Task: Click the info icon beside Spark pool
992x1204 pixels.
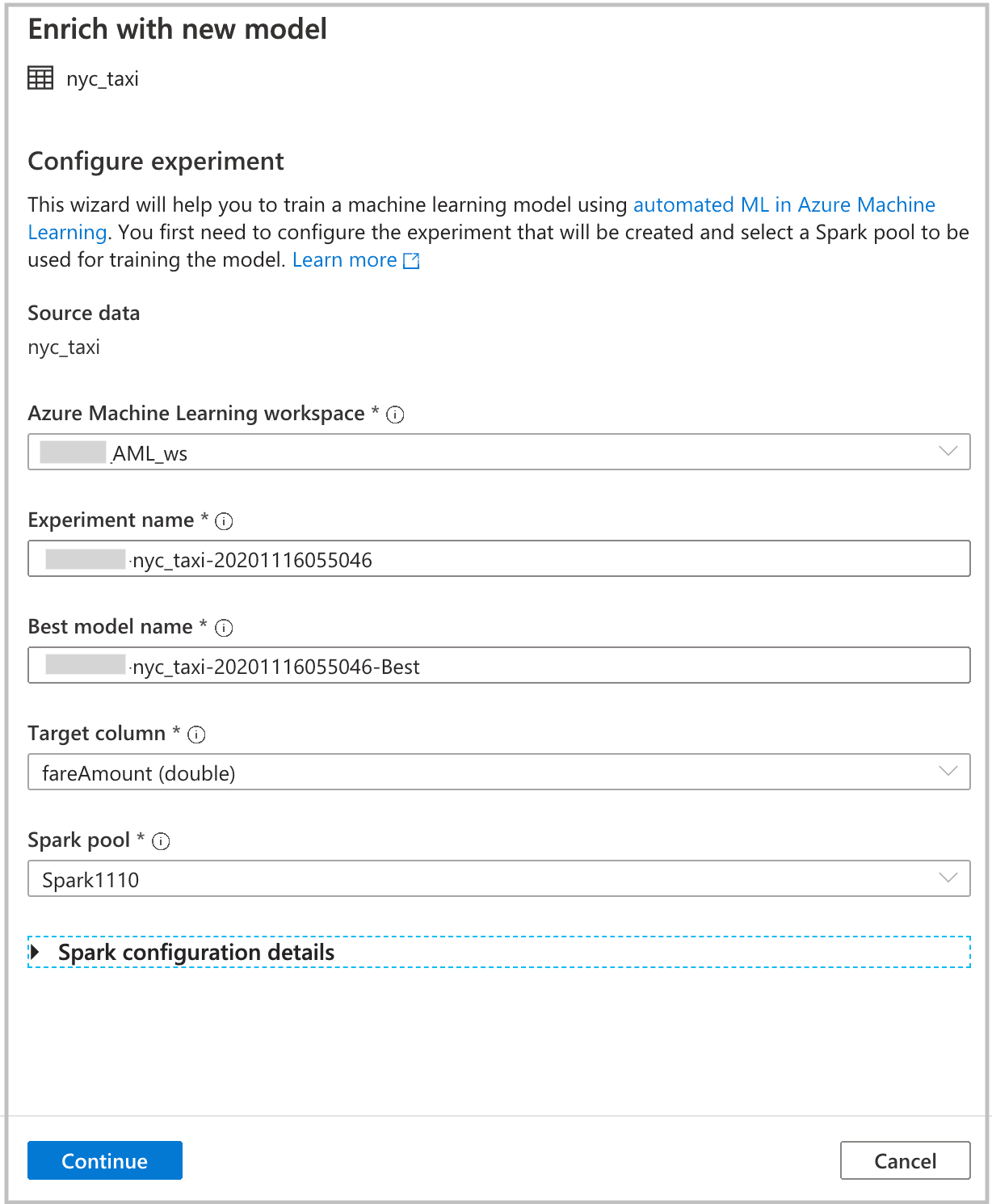Action: (162, 841)
